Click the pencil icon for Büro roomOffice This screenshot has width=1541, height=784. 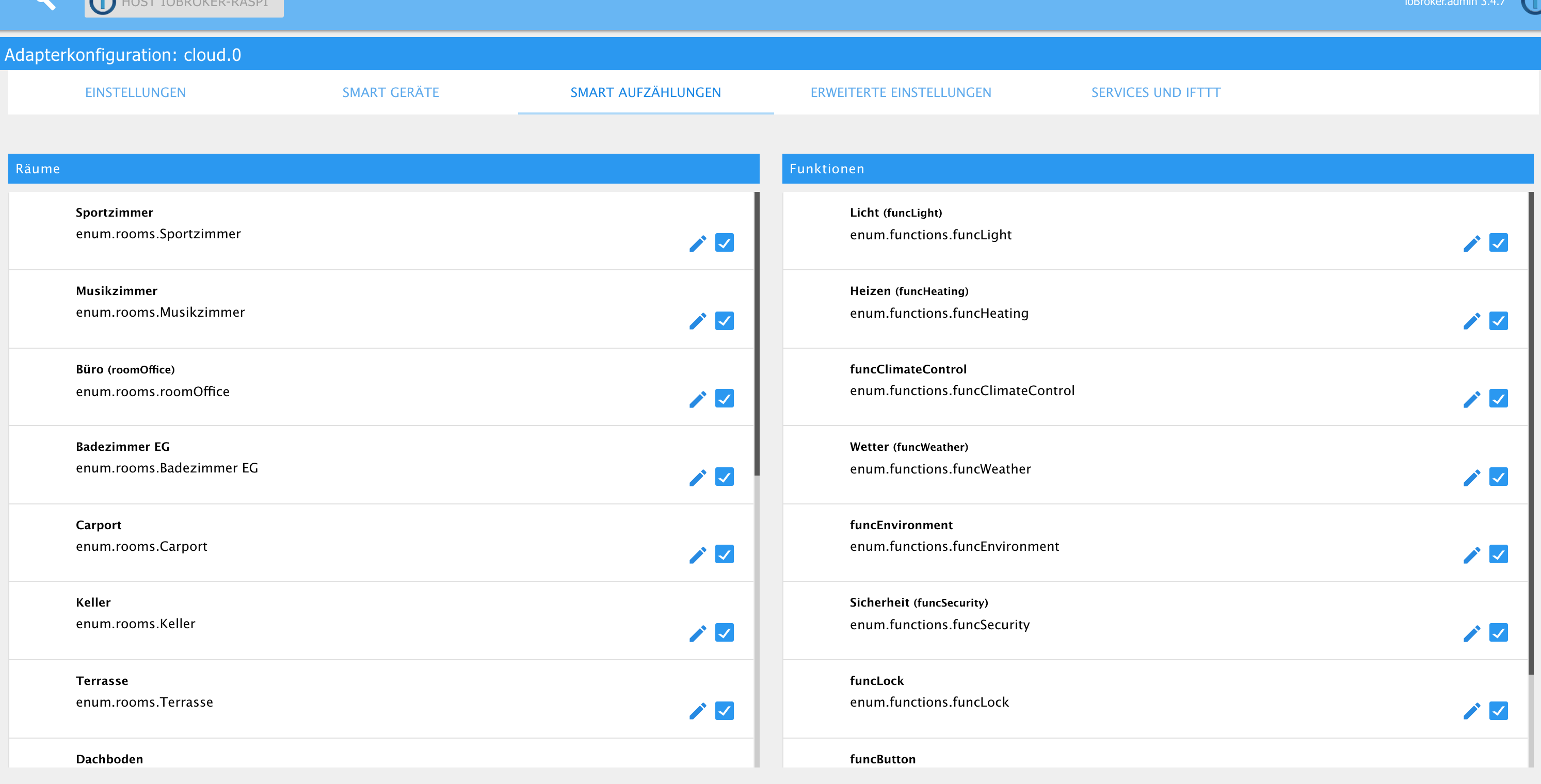coord(698,399)
